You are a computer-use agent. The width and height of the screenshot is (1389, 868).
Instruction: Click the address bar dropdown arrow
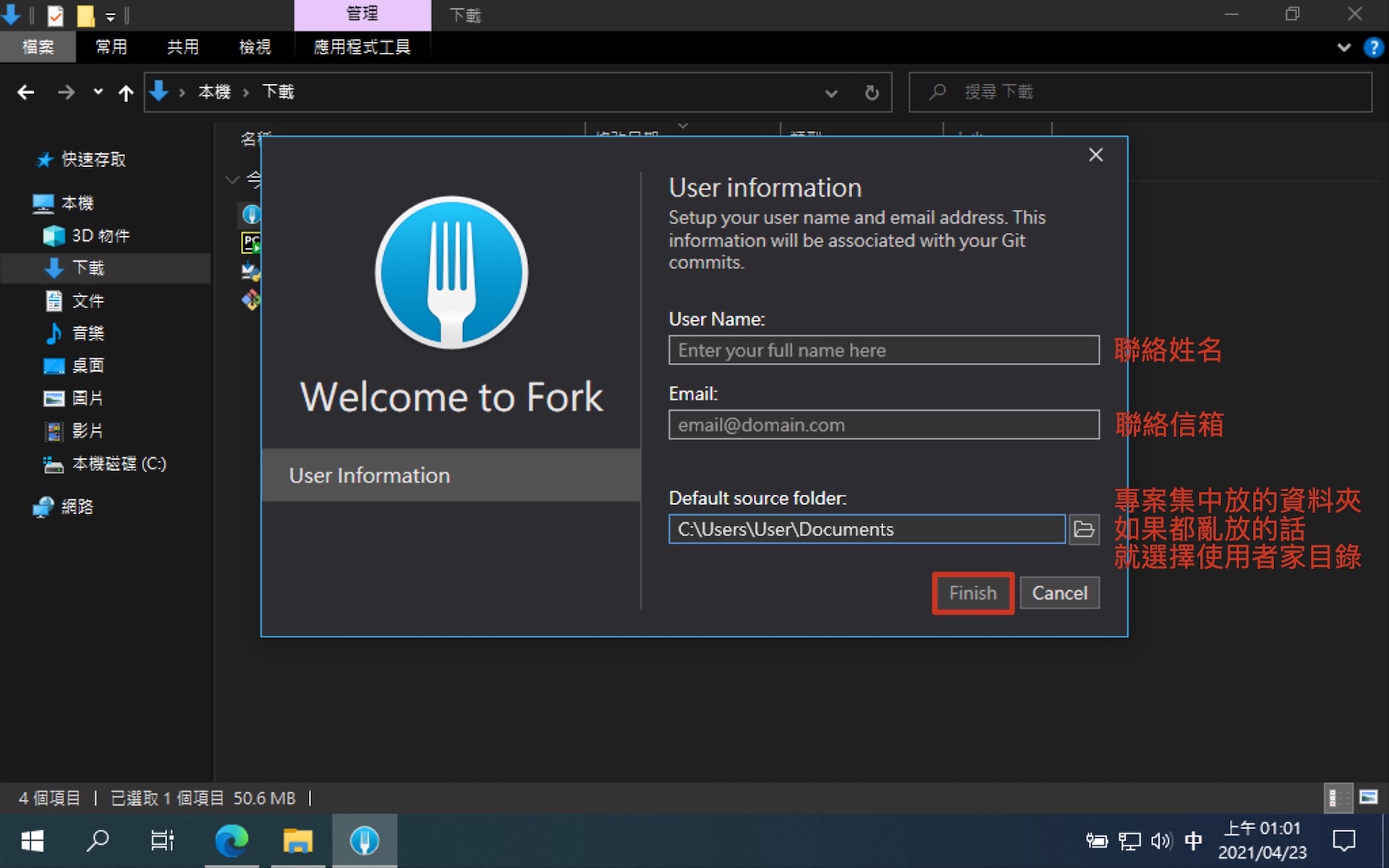click(x=833, y=92)
